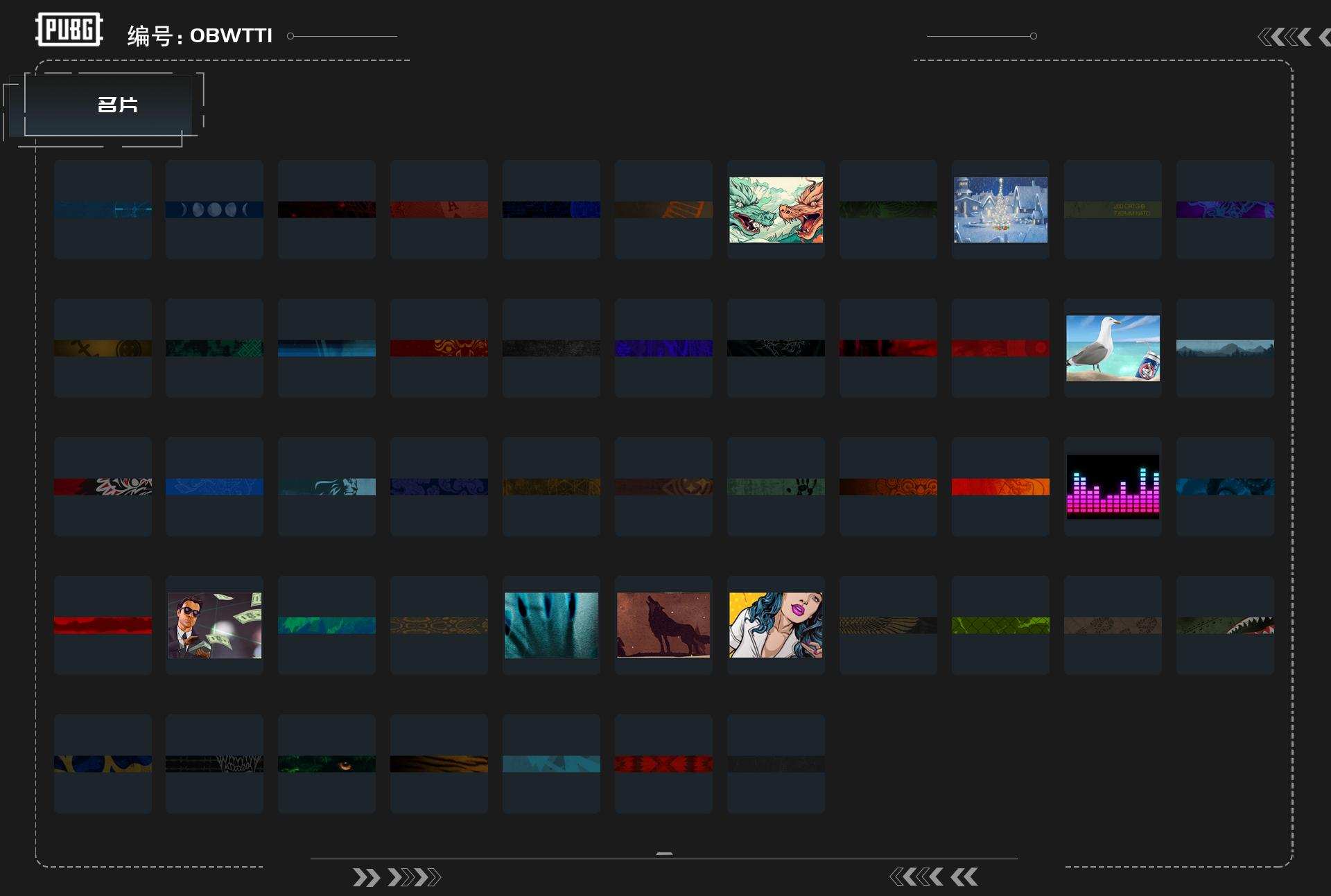Pick the lion head teal banner nameplate
This screenshot has width=1331, height=896.
(327, 486)
